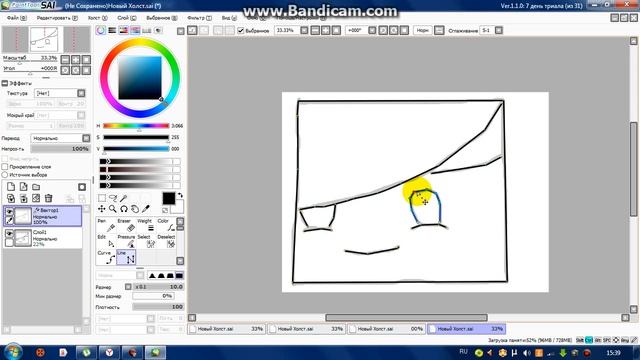Swap foreground and background colors
Viewport: 640px width, 360px height.
pos(180,195)
